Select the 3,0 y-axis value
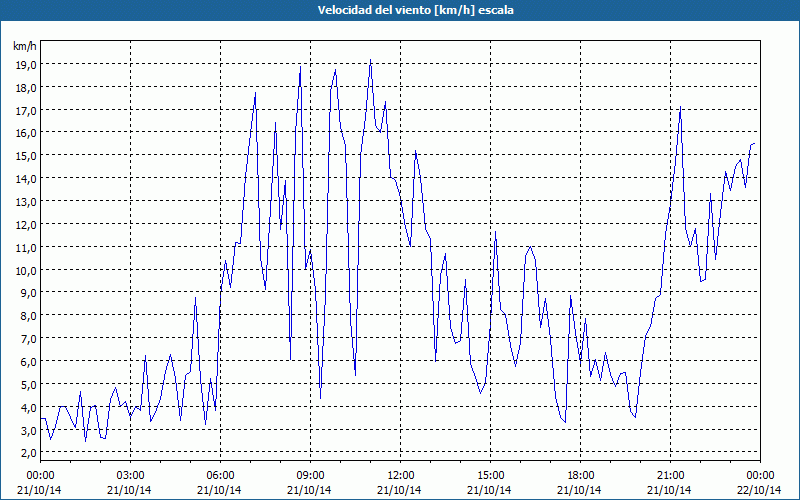Screen dimensions: 800x500 [x=30, y=431]
